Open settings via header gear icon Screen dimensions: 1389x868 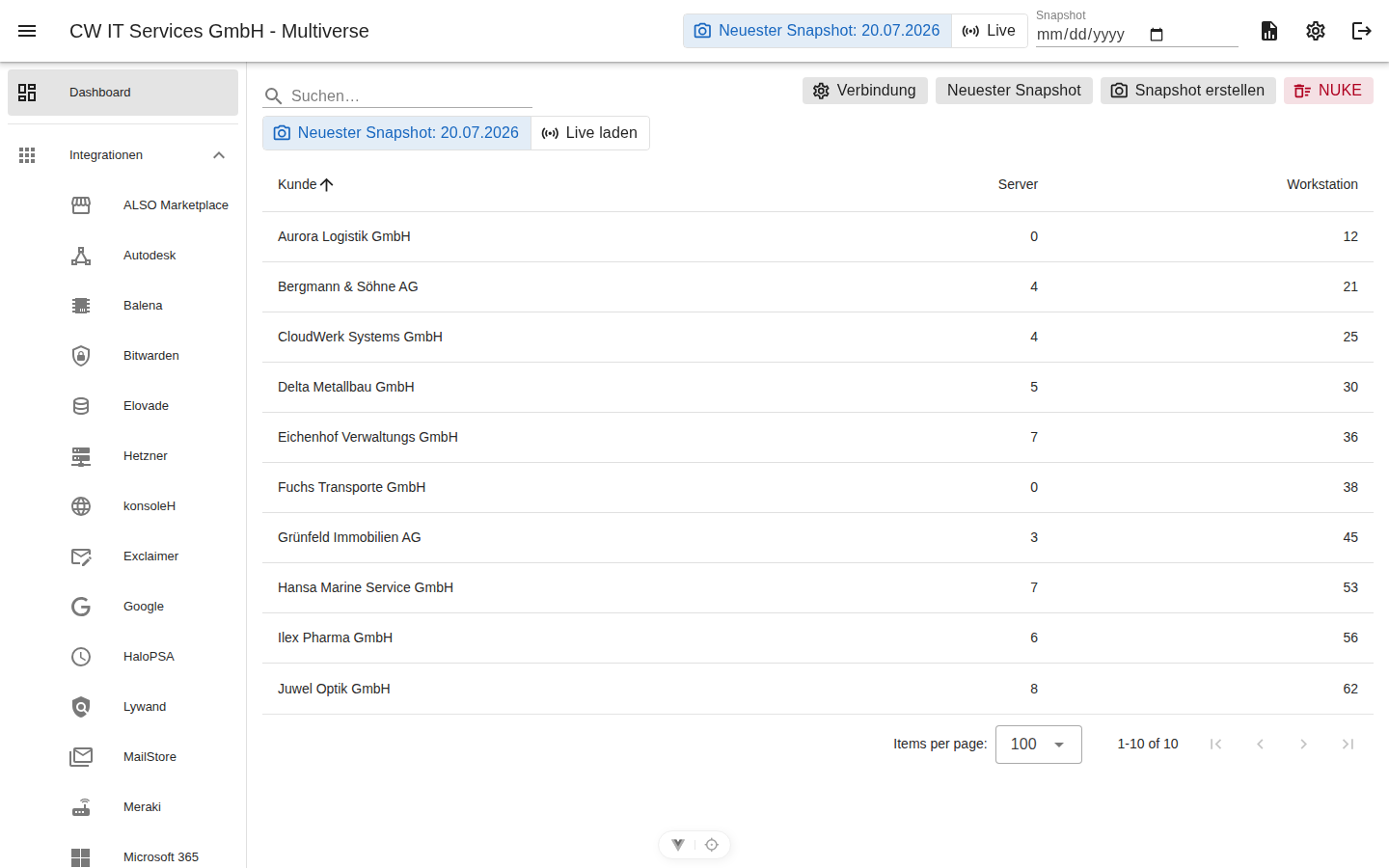pyautogui.click(x=1316, y=31)
